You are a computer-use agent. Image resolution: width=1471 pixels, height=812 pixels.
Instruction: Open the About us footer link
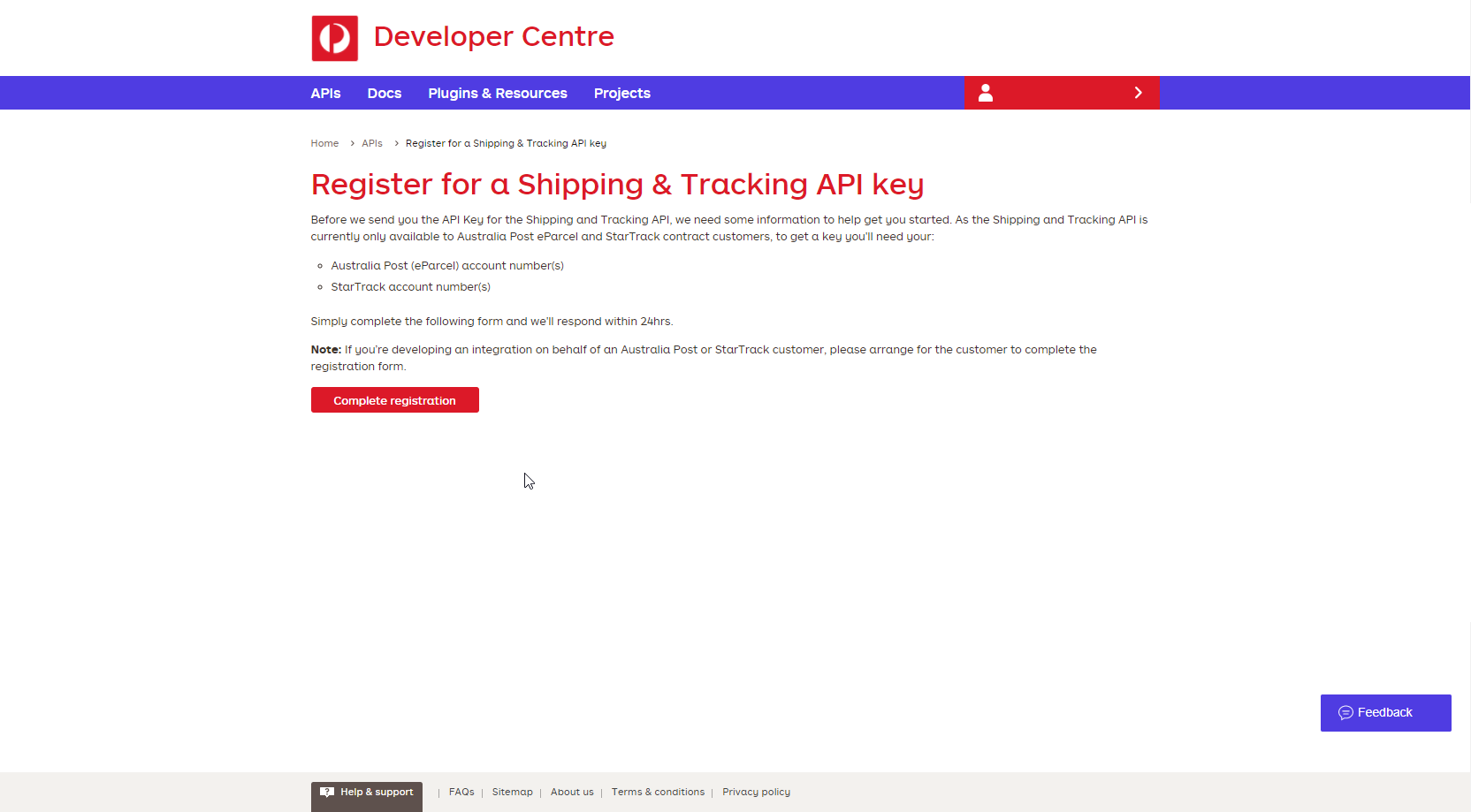click(x=572, y=792)
